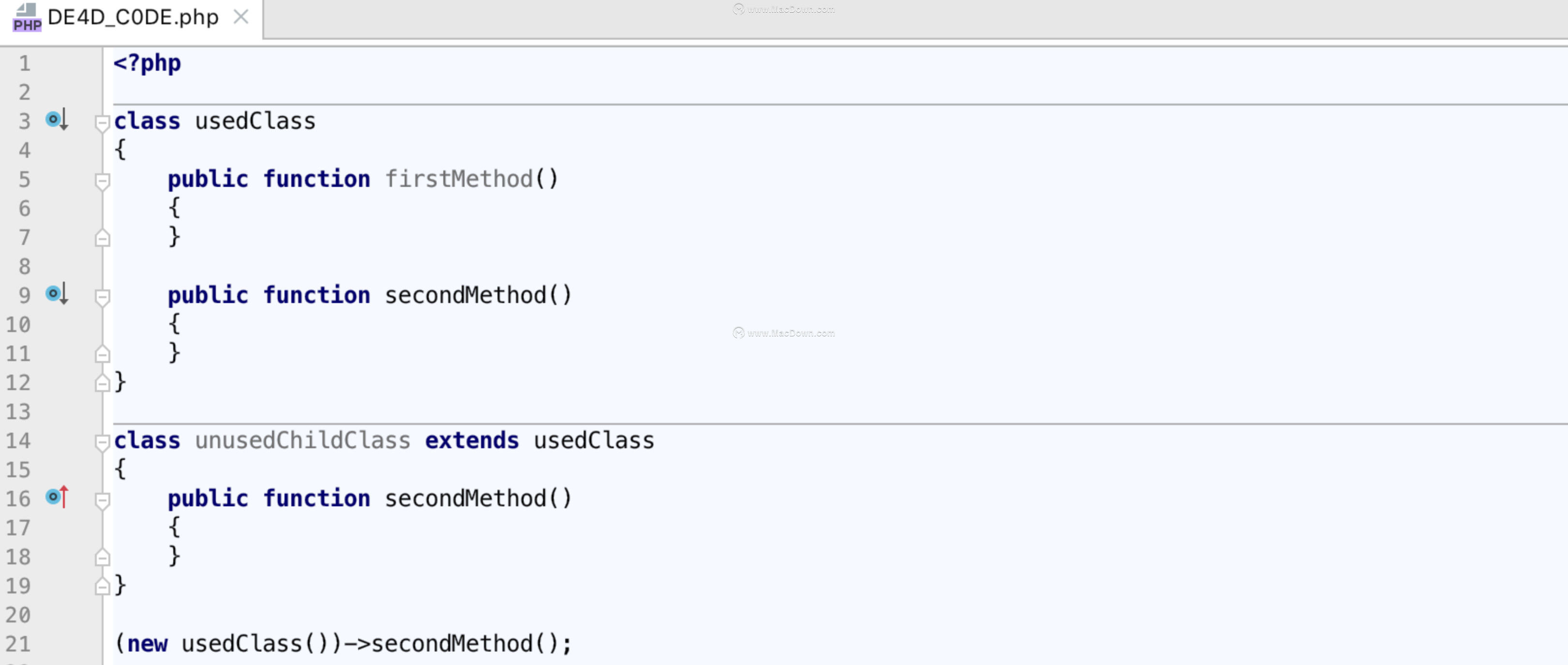Screen dimensions: 1568x665
Task: Collapse unusedChildClass fold marker on line 14
Action: [x=102, y=443]
